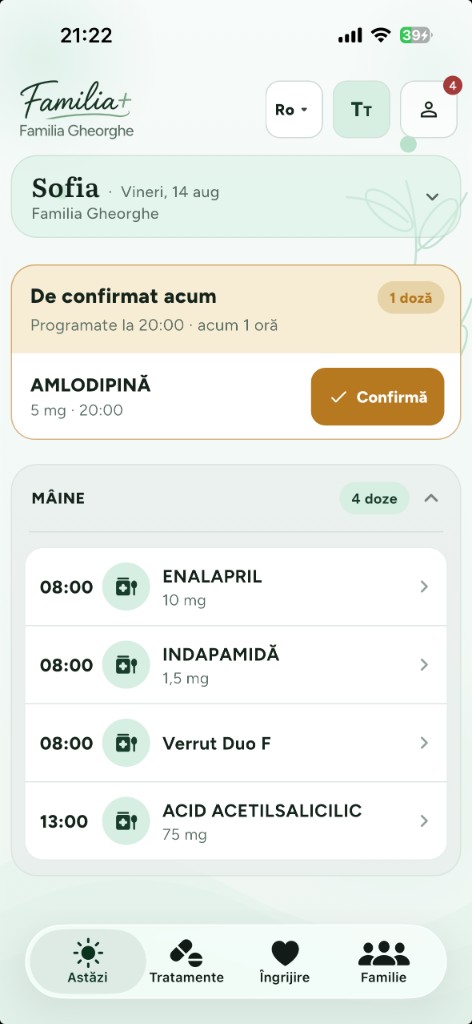The image size is (472, 1024).
Task: Tap the Verrut Duo F medication icon
Action: pos(126,743)
